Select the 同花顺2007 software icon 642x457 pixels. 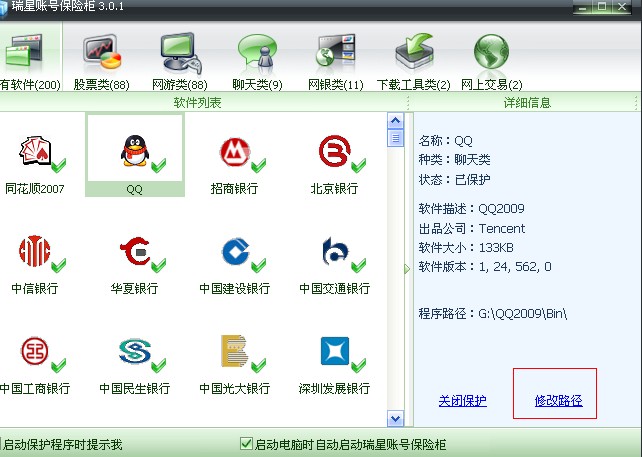[x=35, y=152]
